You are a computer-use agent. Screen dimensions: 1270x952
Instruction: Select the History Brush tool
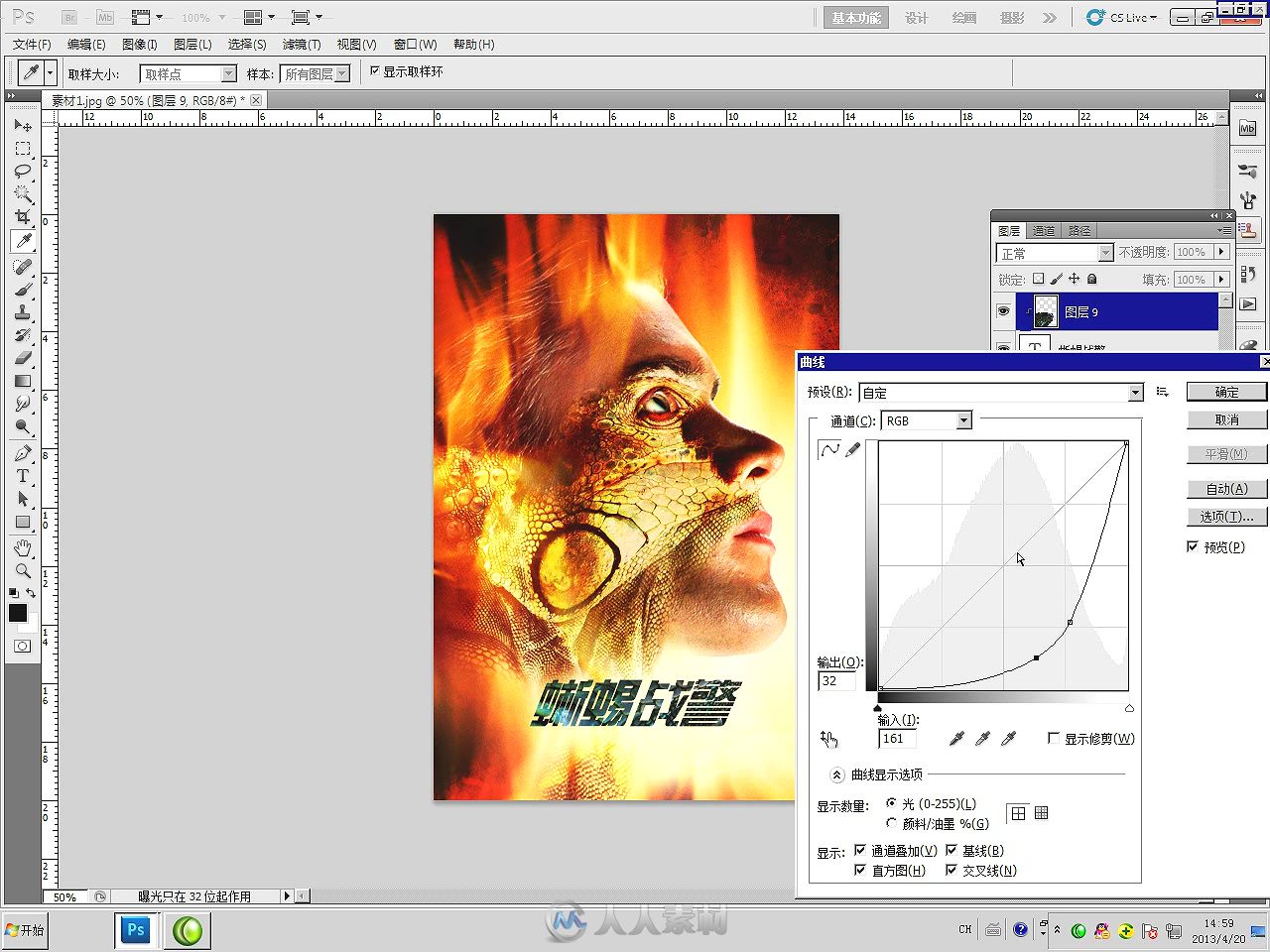click(x=23, y=335)
